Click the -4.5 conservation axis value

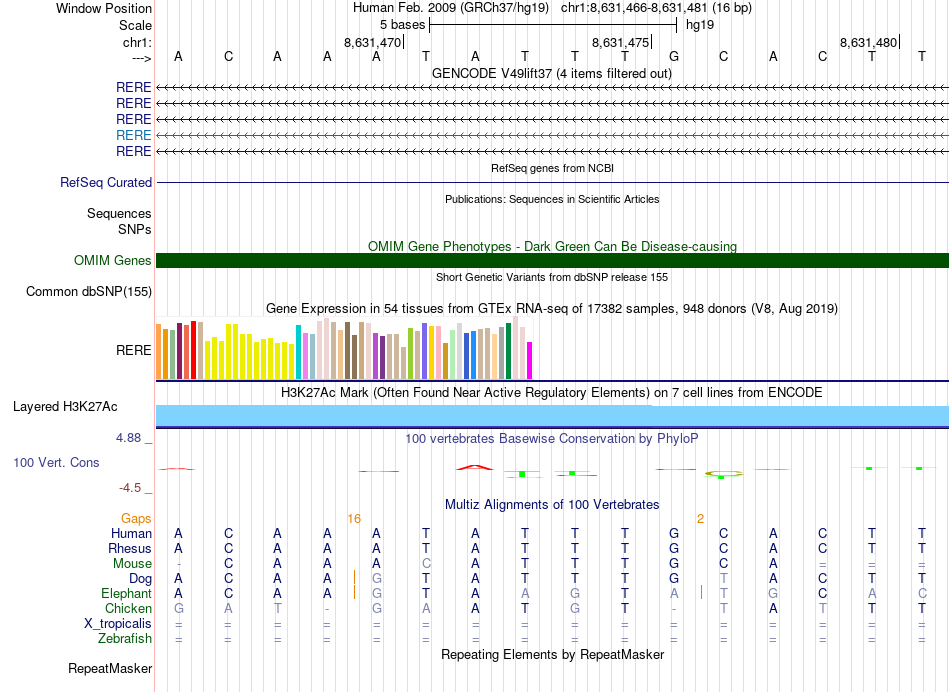(130, 488)
